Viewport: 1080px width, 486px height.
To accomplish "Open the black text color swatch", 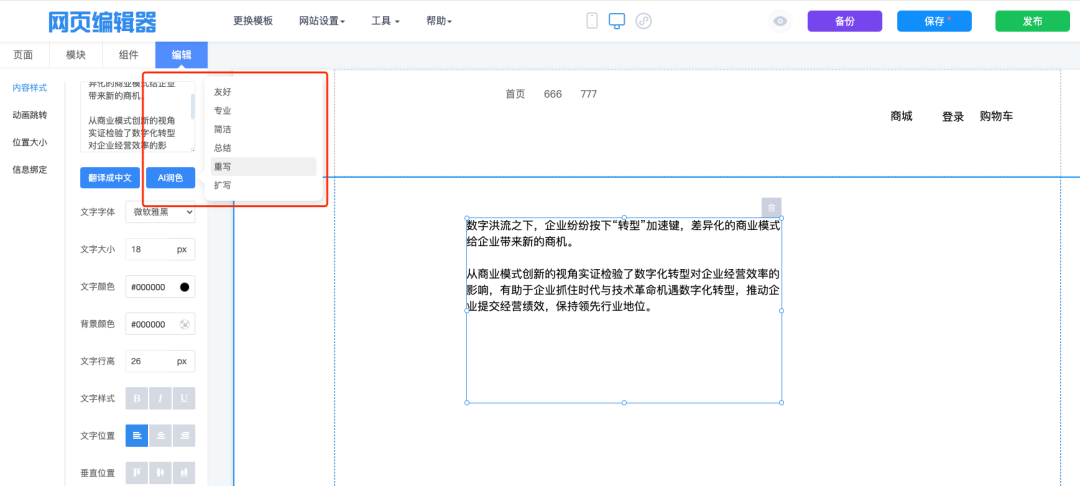I will [x=184, y=287].
